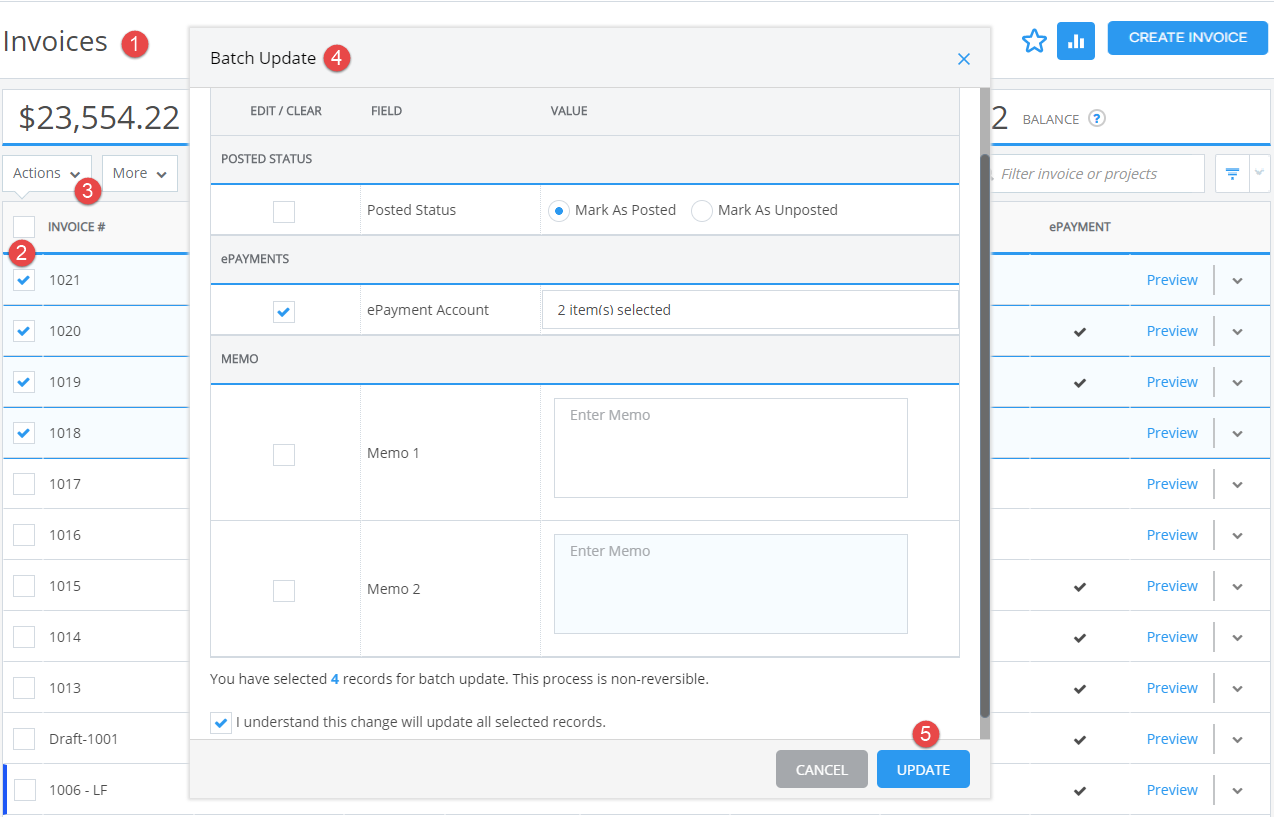
Task: Open the filter options icon
Action: coord(1232,173)
